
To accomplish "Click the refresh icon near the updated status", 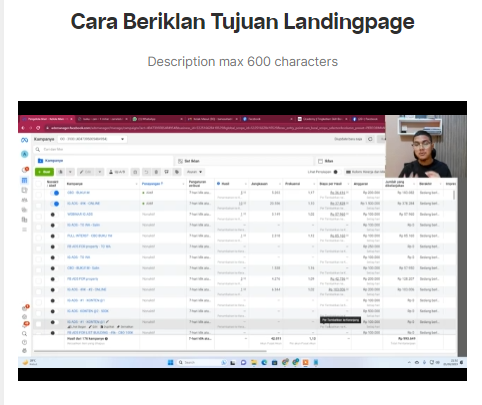I will pos(370,139).
